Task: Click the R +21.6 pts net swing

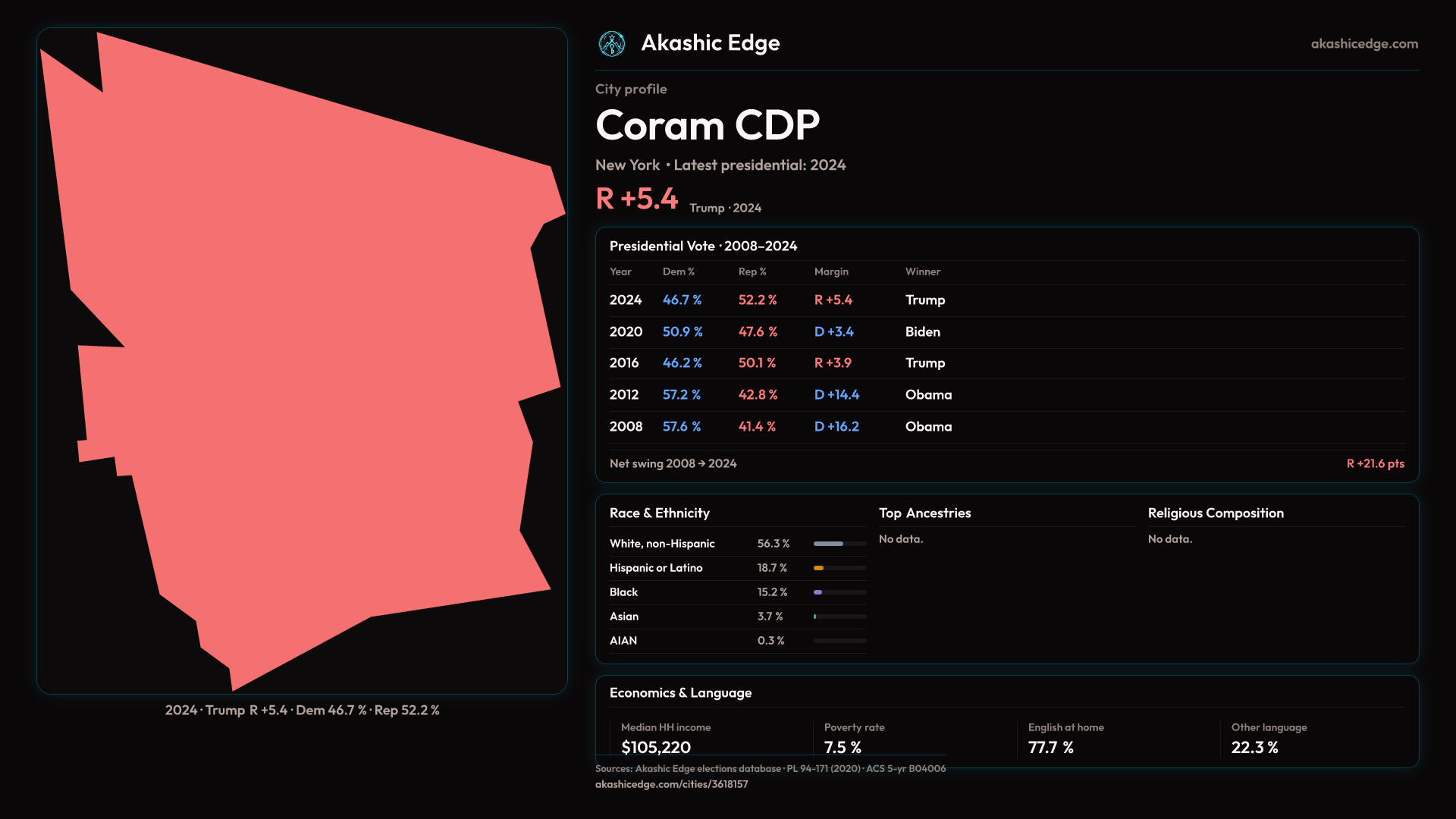Action: click(1375, 463)
